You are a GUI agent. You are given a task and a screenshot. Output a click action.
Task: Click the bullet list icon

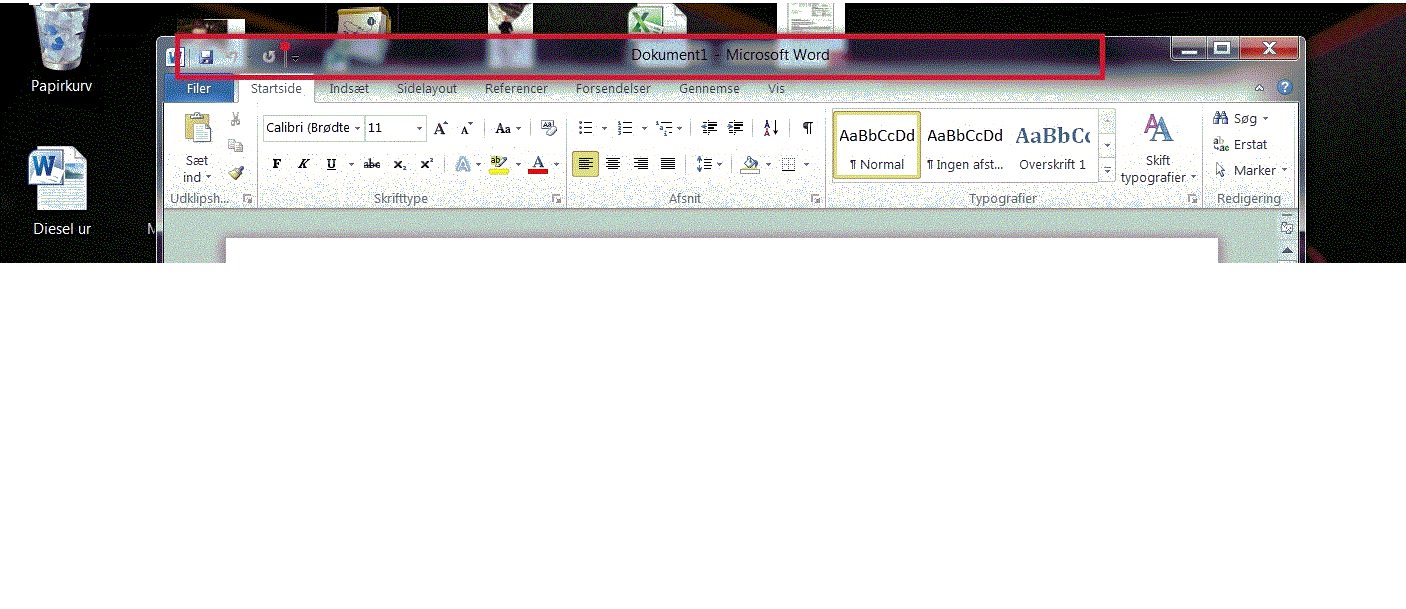coord(586,128)
